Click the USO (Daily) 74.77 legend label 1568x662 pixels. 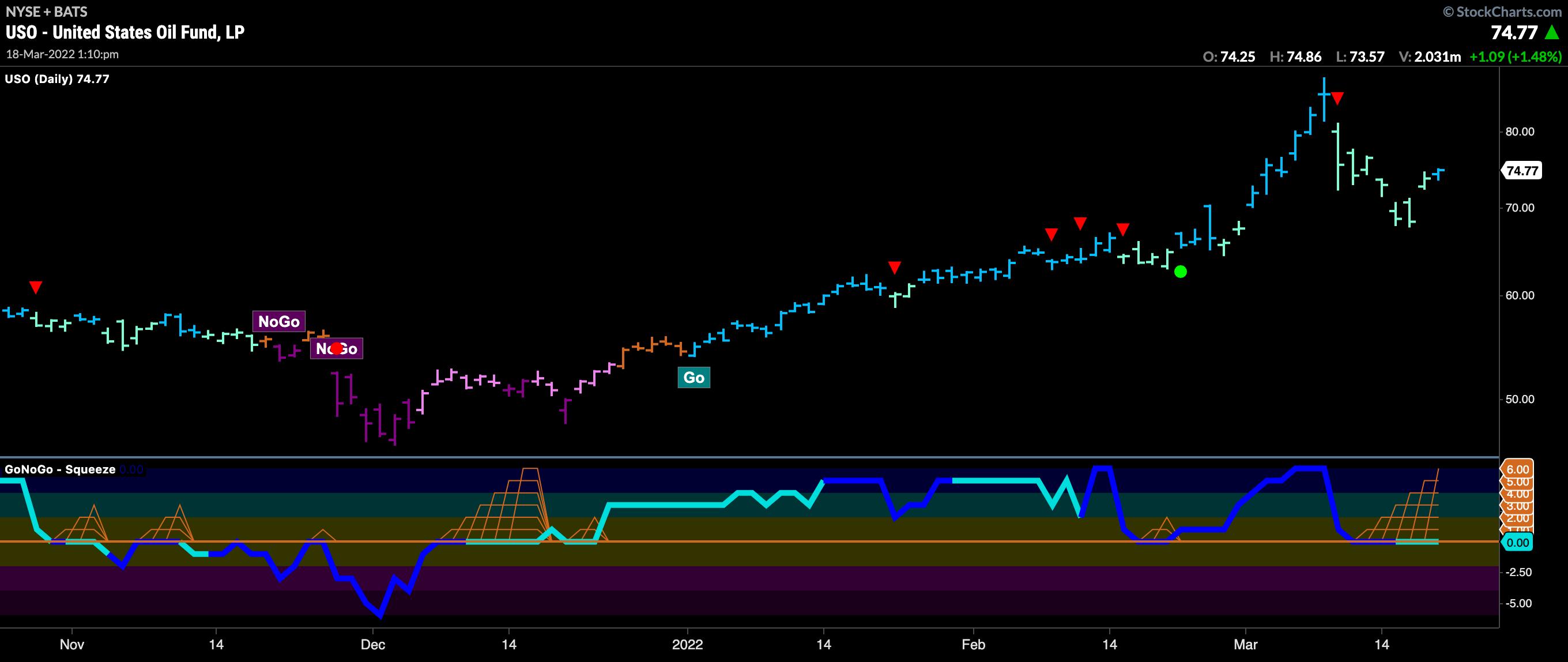click(x=57, y=79)
